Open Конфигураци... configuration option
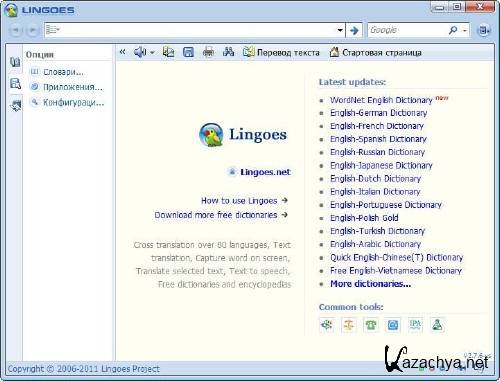The image size is (500, 381). 67,102
